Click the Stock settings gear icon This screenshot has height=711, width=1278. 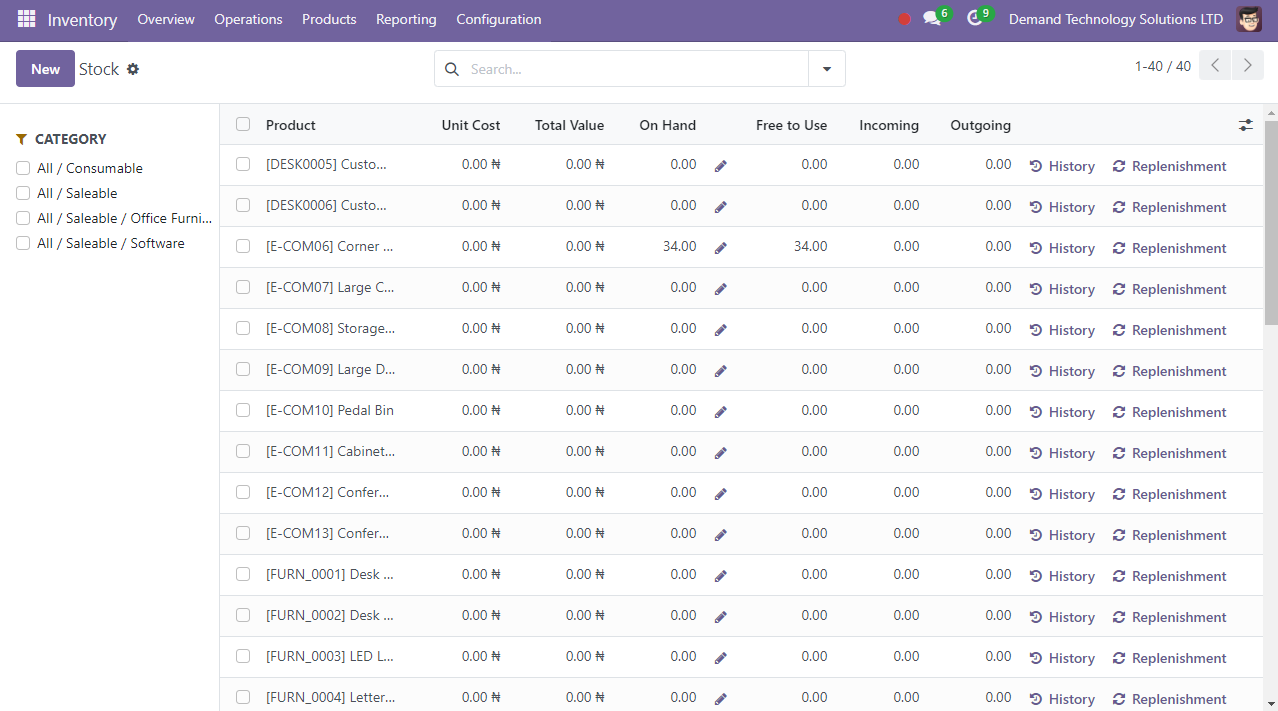(x=133, y=69)
